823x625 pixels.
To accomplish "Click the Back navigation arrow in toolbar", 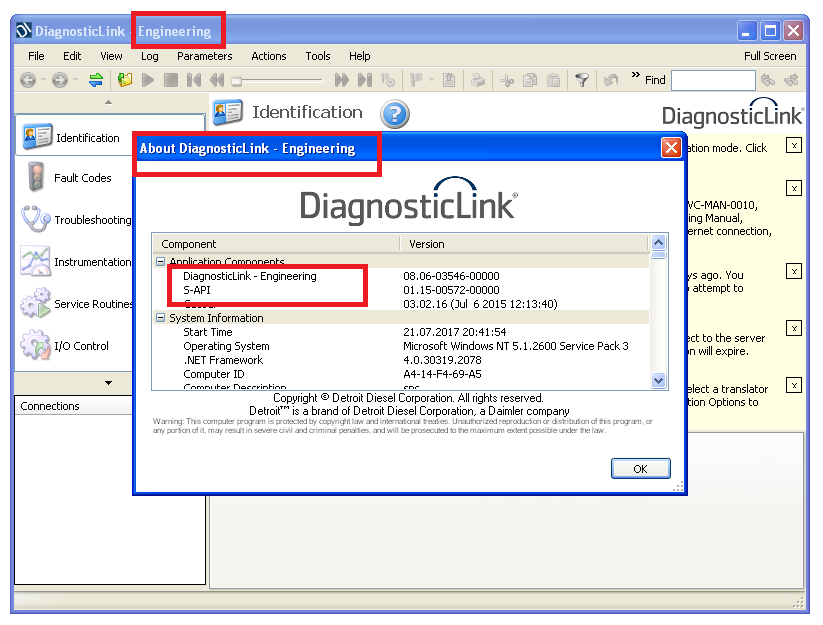I will point(28,80).
